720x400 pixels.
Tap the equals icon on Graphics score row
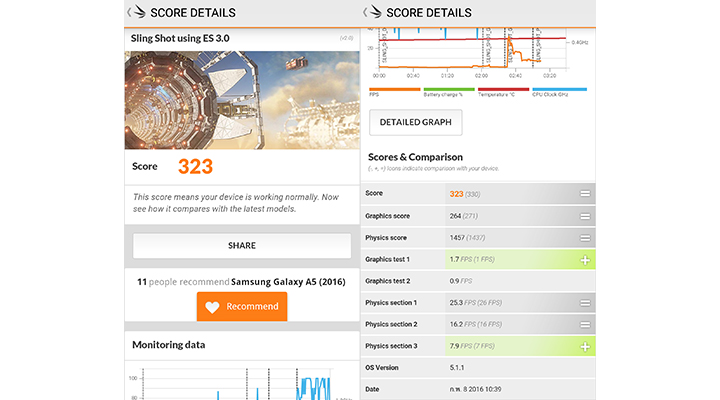tap(585, 215)
